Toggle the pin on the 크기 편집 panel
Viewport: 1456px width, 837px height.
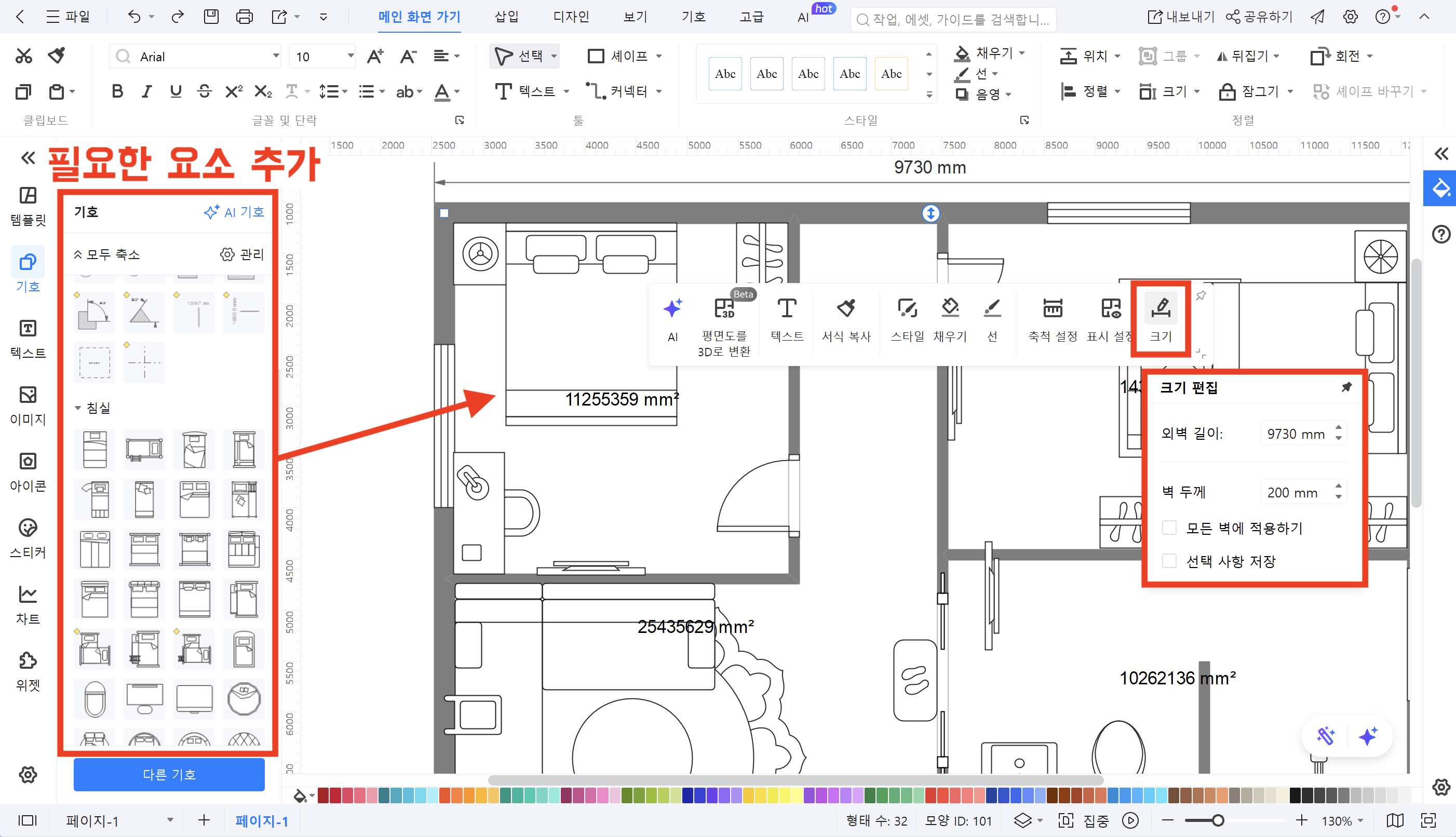(x=1346, y=387)
